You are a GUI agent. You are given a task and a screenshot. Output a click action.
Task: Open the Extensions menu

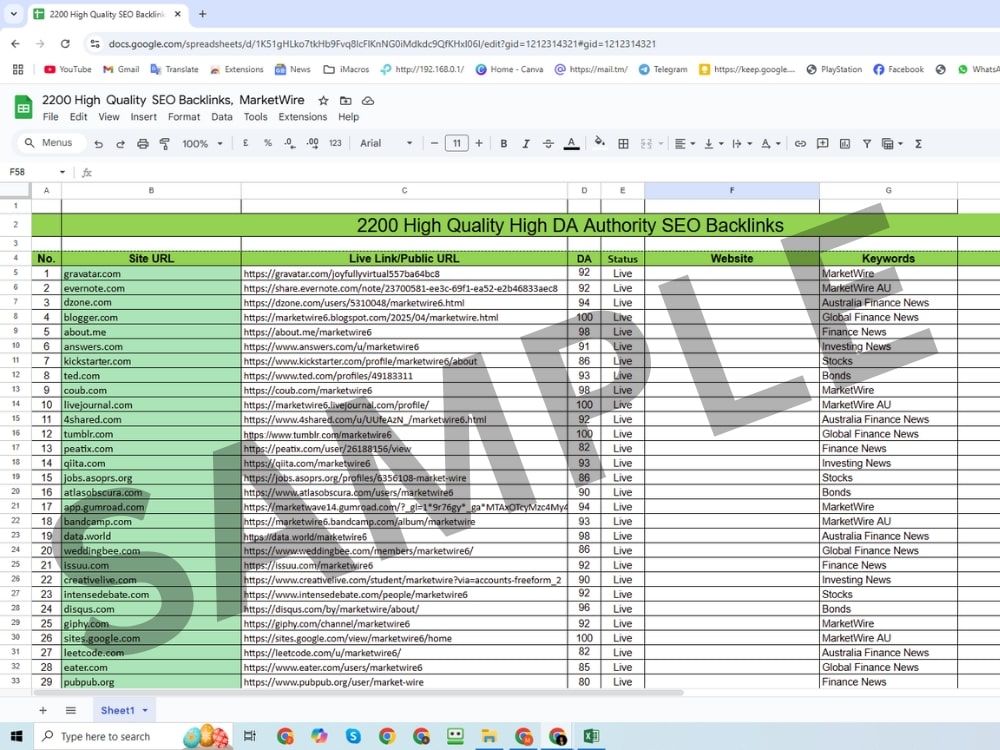(302, 117)
